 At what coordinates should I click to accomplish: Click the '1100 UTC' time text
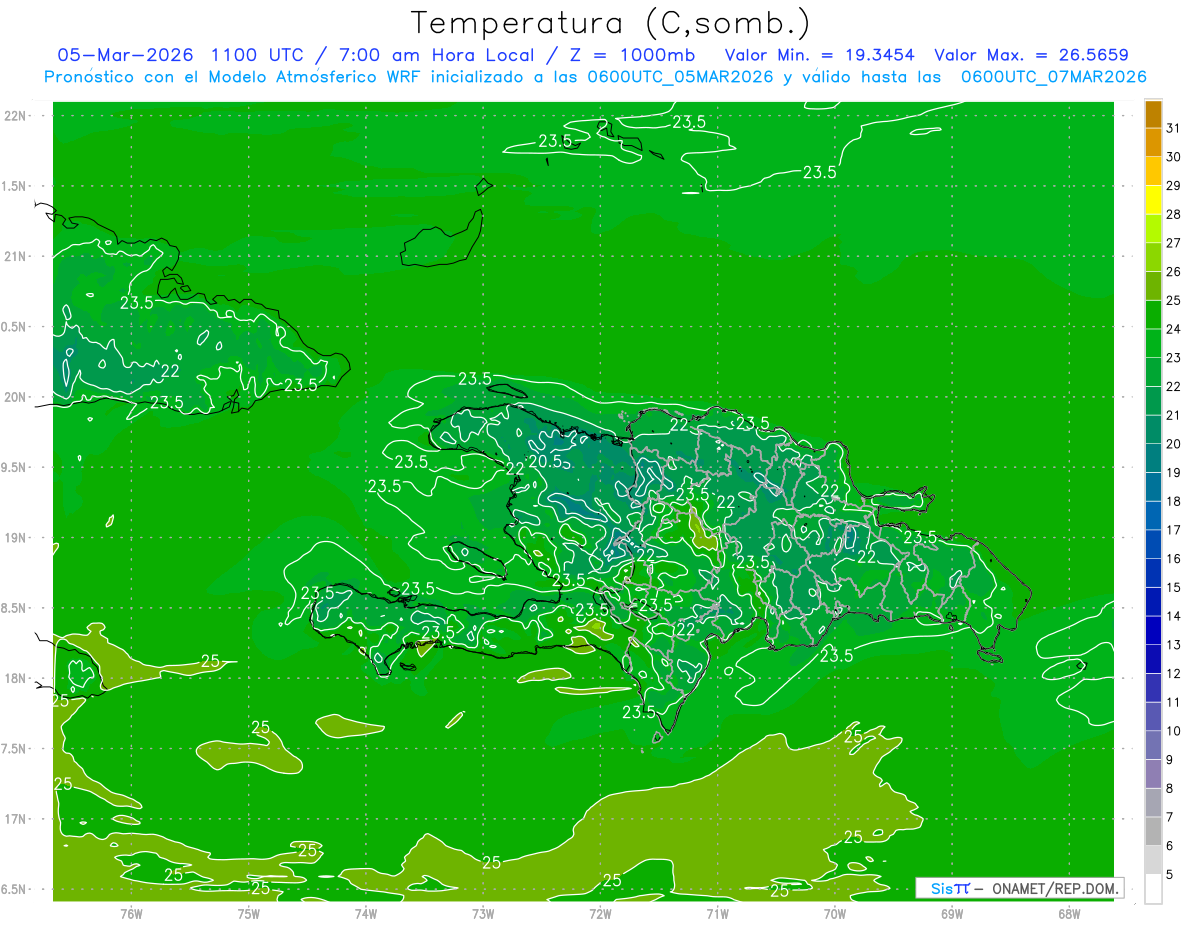pos(256,55)
